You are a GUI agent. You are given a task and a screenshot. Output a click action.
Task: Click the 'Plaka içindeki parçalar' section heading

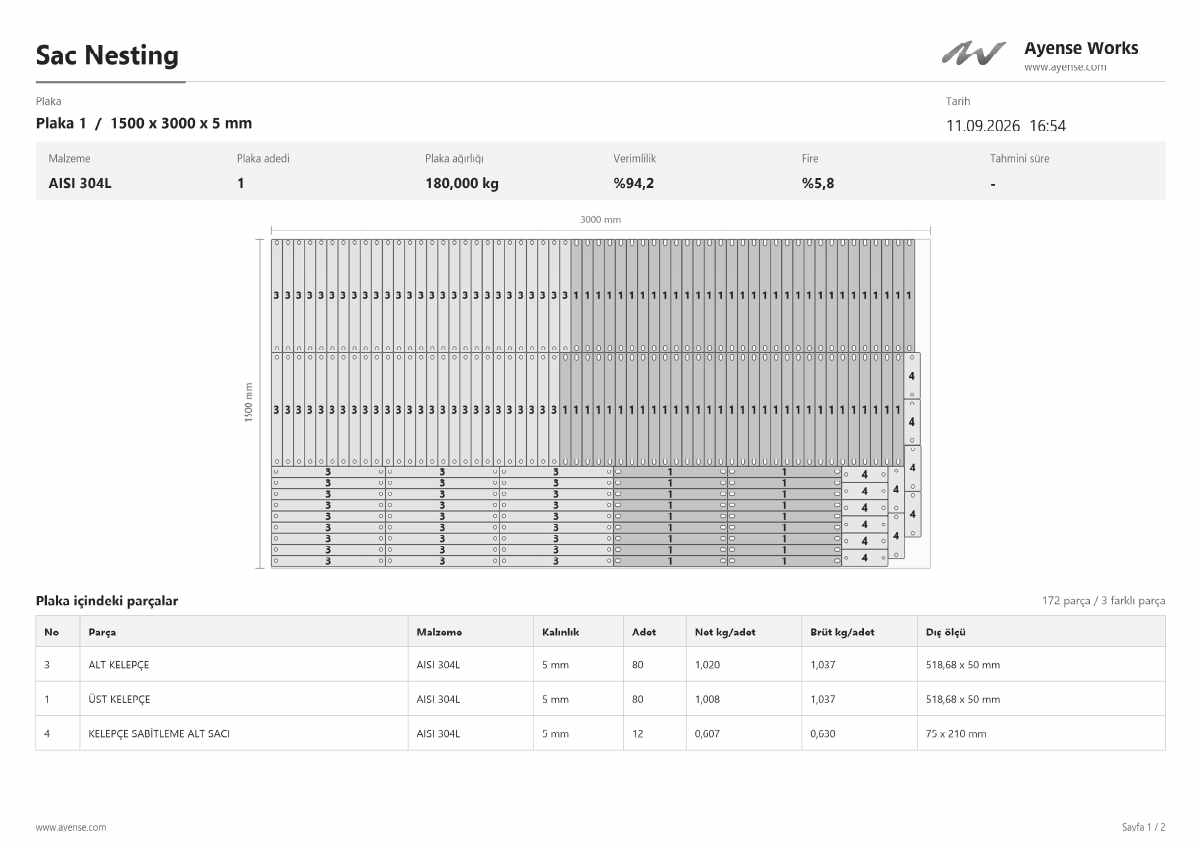(107, 601)
